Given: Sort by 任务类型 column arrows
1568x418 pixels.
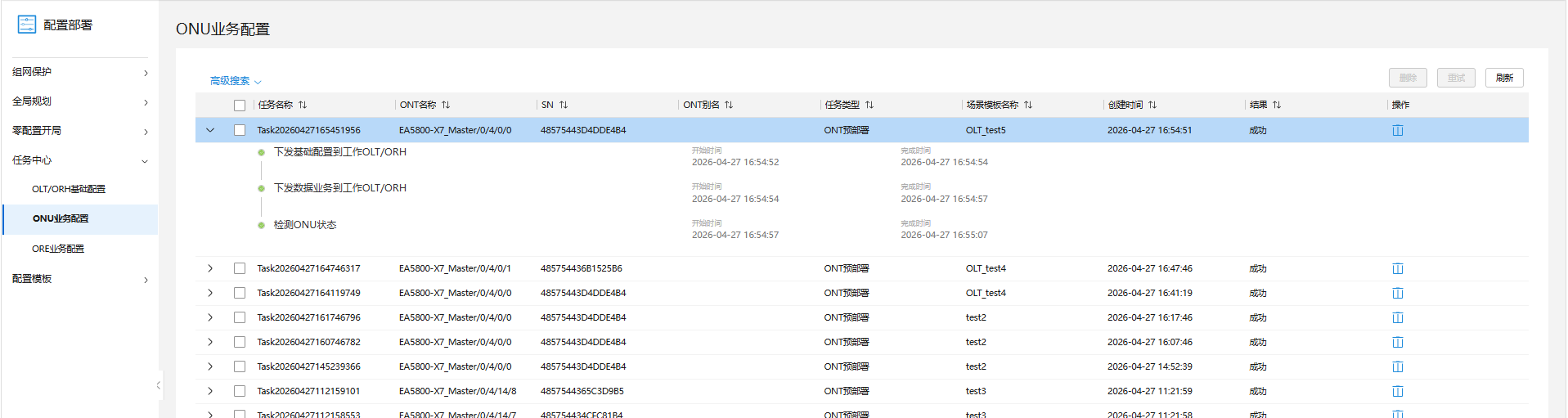Looking at the screenshot, I should coord(869,105).
